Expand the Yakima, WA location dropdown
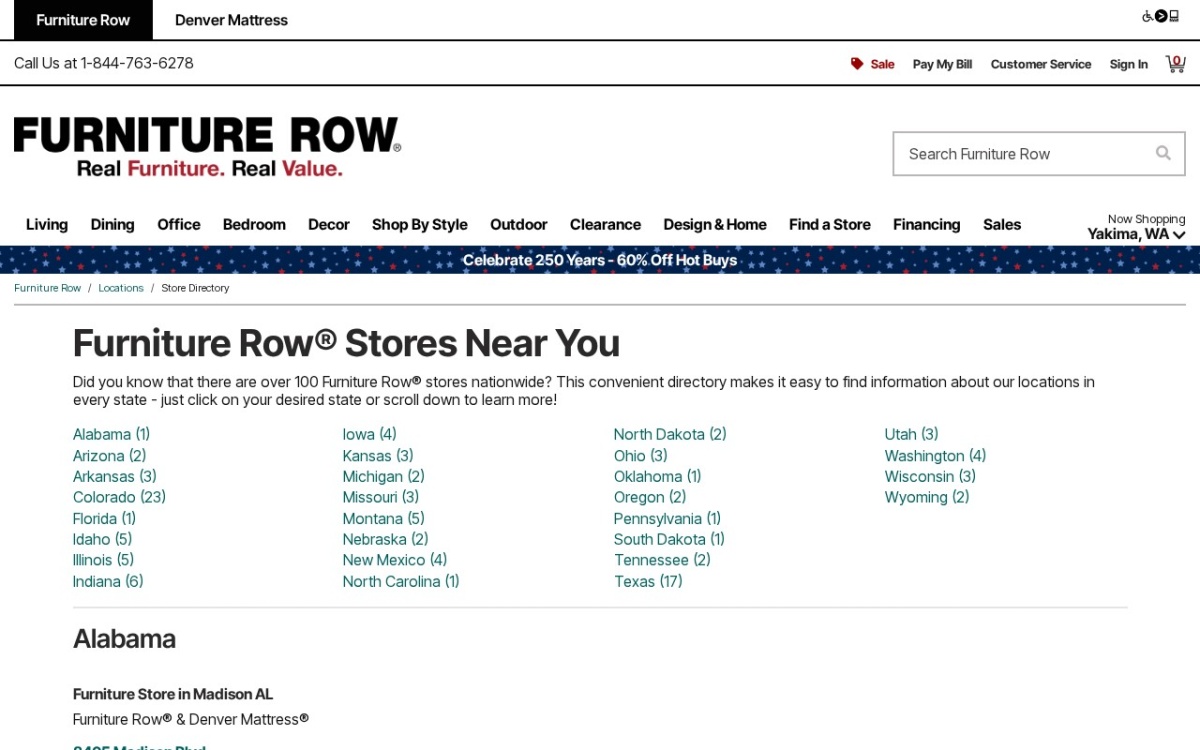The height and width of the screenshot is (750, 1200). coord(1136,234)
